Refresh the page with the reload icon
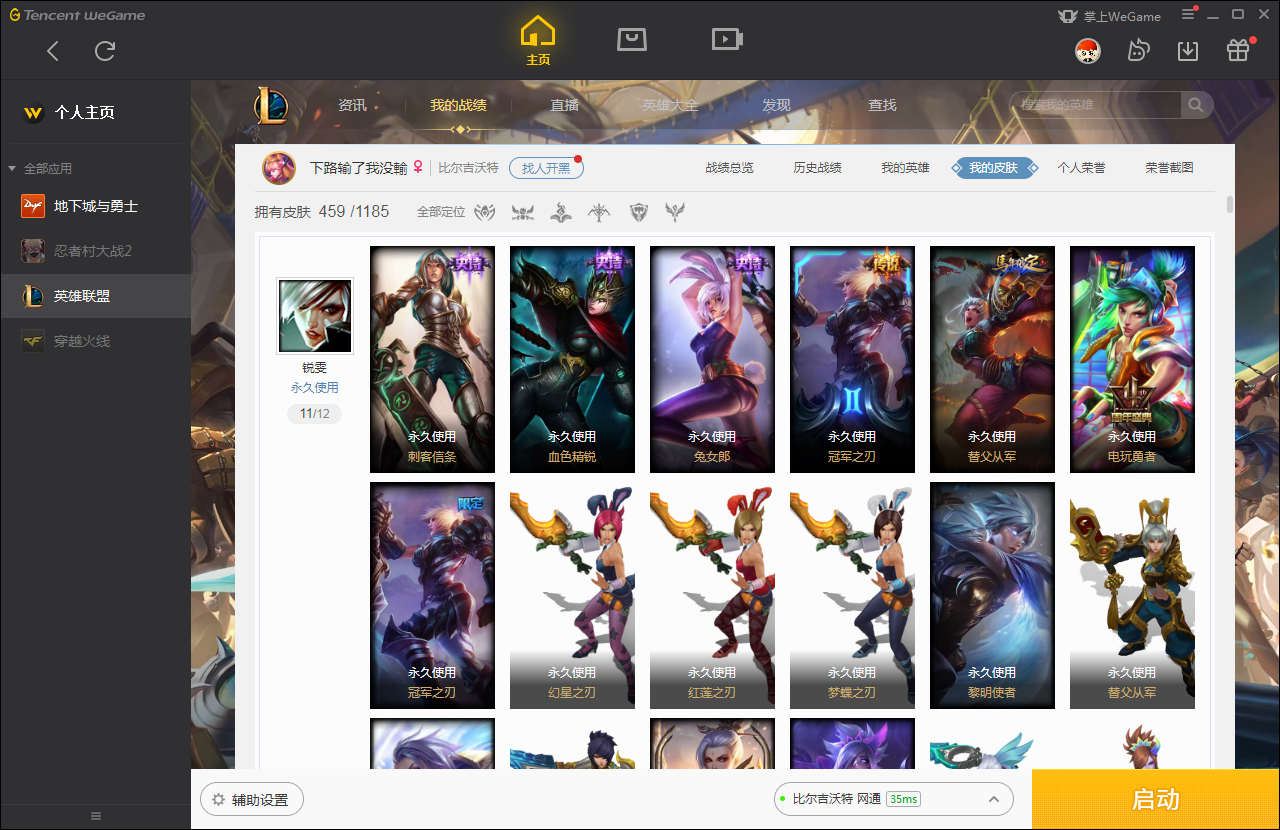The width and height of the screenshot is (1280, 830). pos(105,51)
